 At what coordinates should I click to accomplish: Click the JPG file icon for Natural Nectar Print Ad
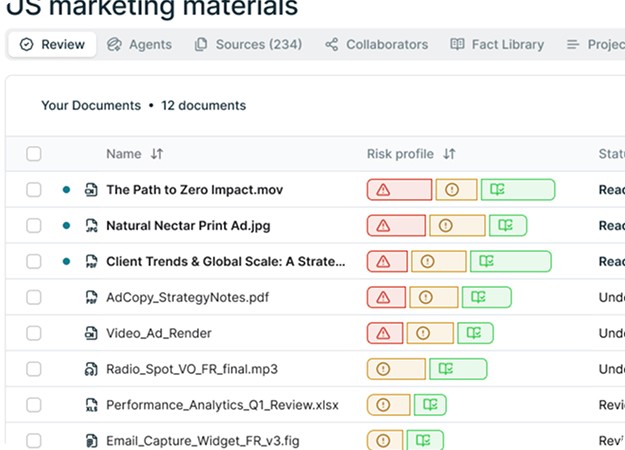[91, 226]
